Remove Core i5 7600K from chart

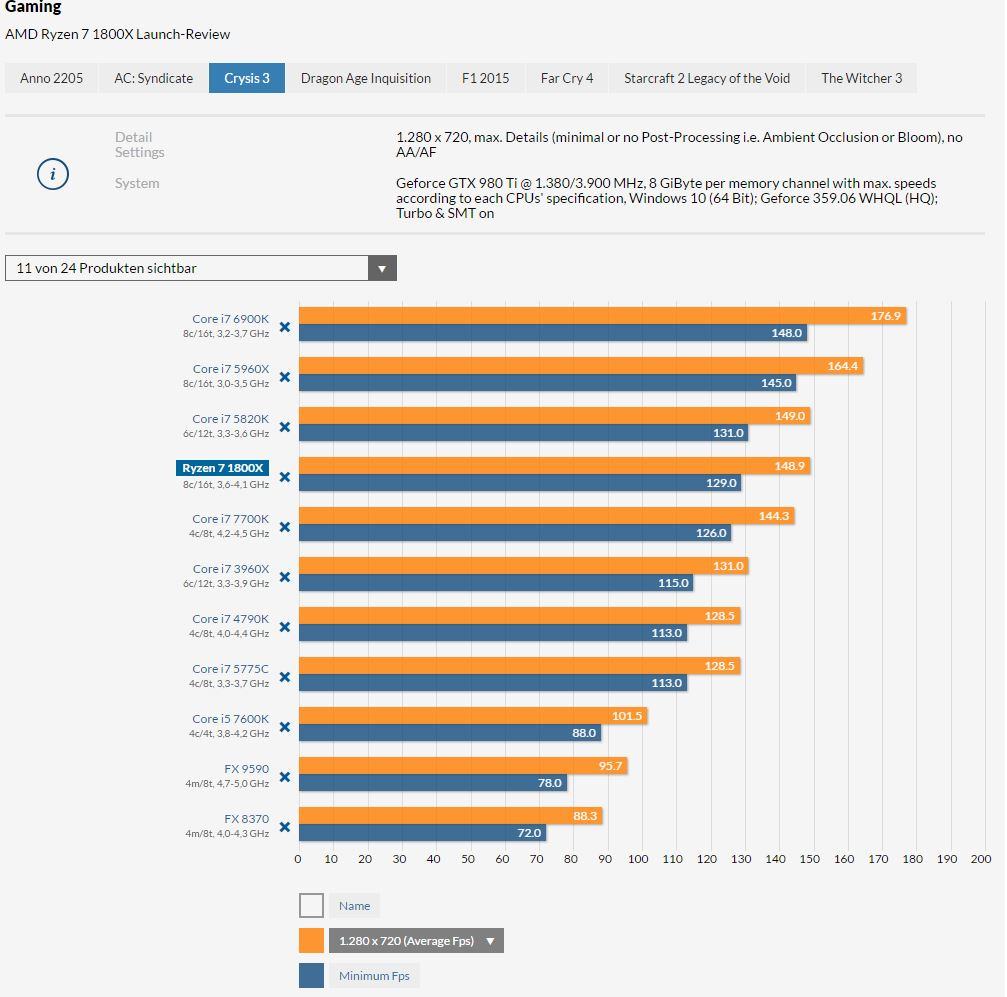click(x=285, y=727)
